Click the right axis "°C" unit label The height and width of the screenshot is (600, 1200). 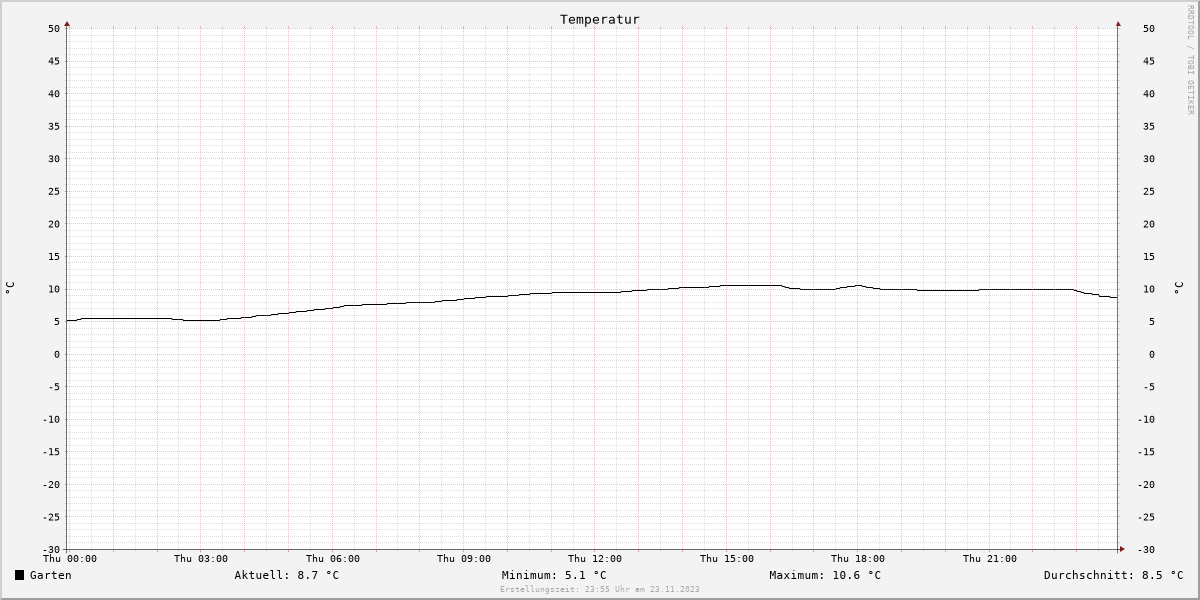[x=1178, y=288]
